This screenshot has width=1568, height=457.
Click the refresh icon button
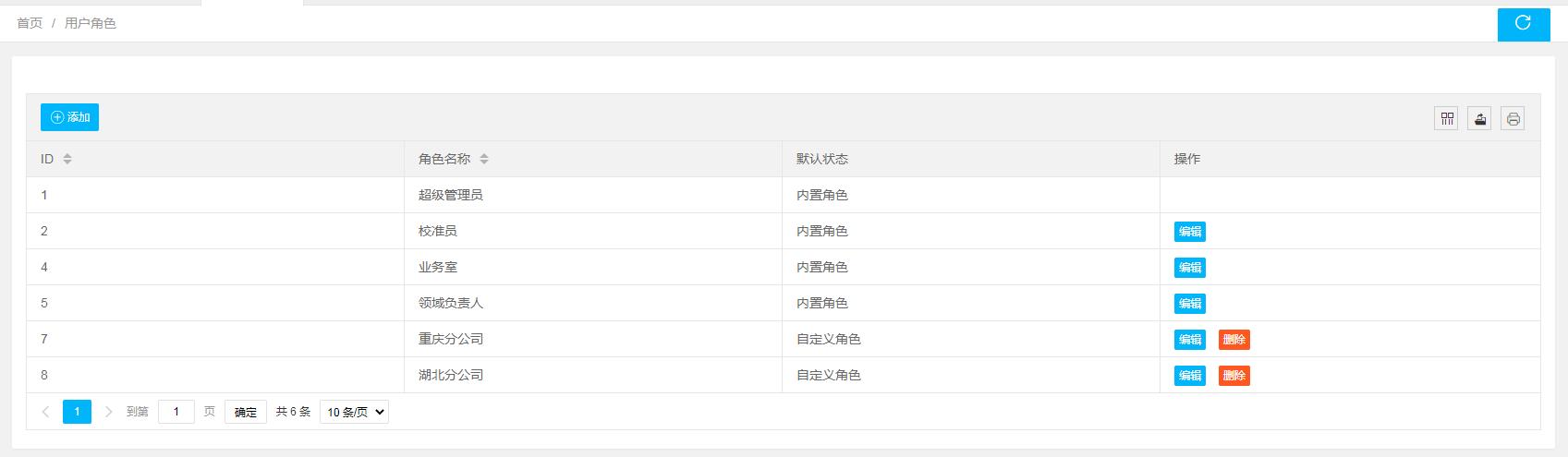tap(1523, 23)
